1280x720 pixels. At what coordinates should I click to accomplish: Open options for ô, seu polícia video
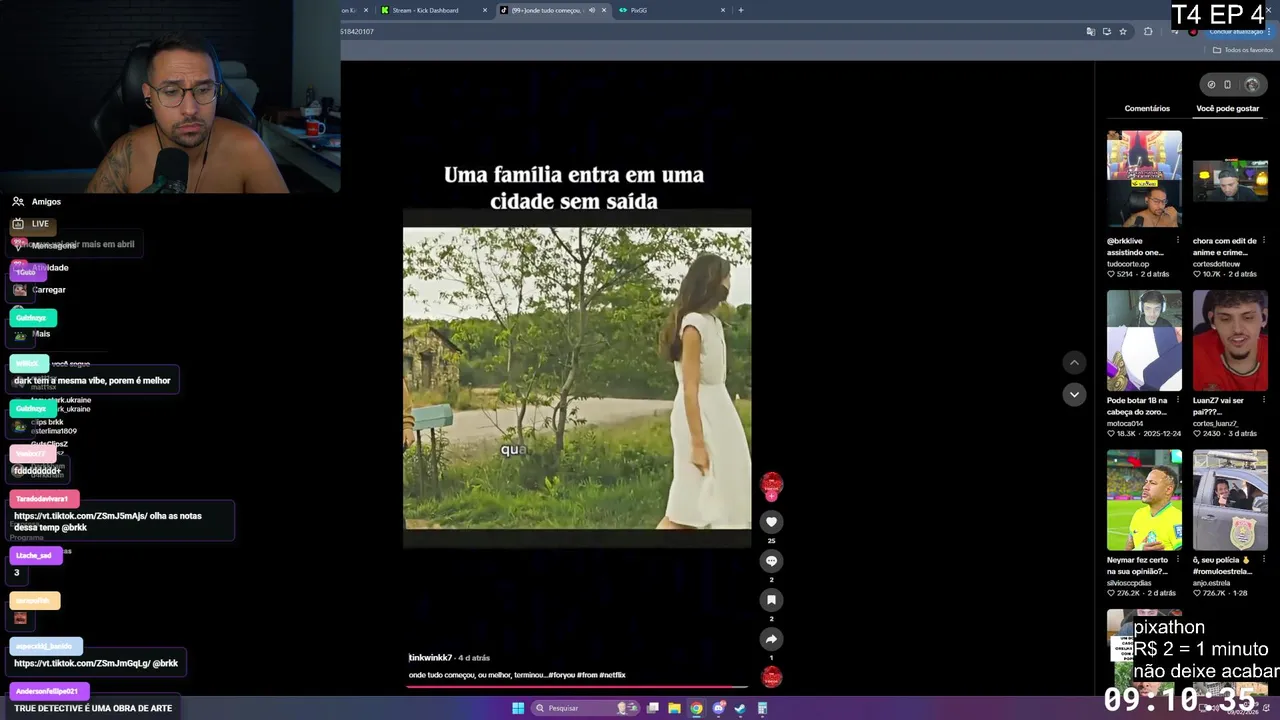click(1264, 560)
